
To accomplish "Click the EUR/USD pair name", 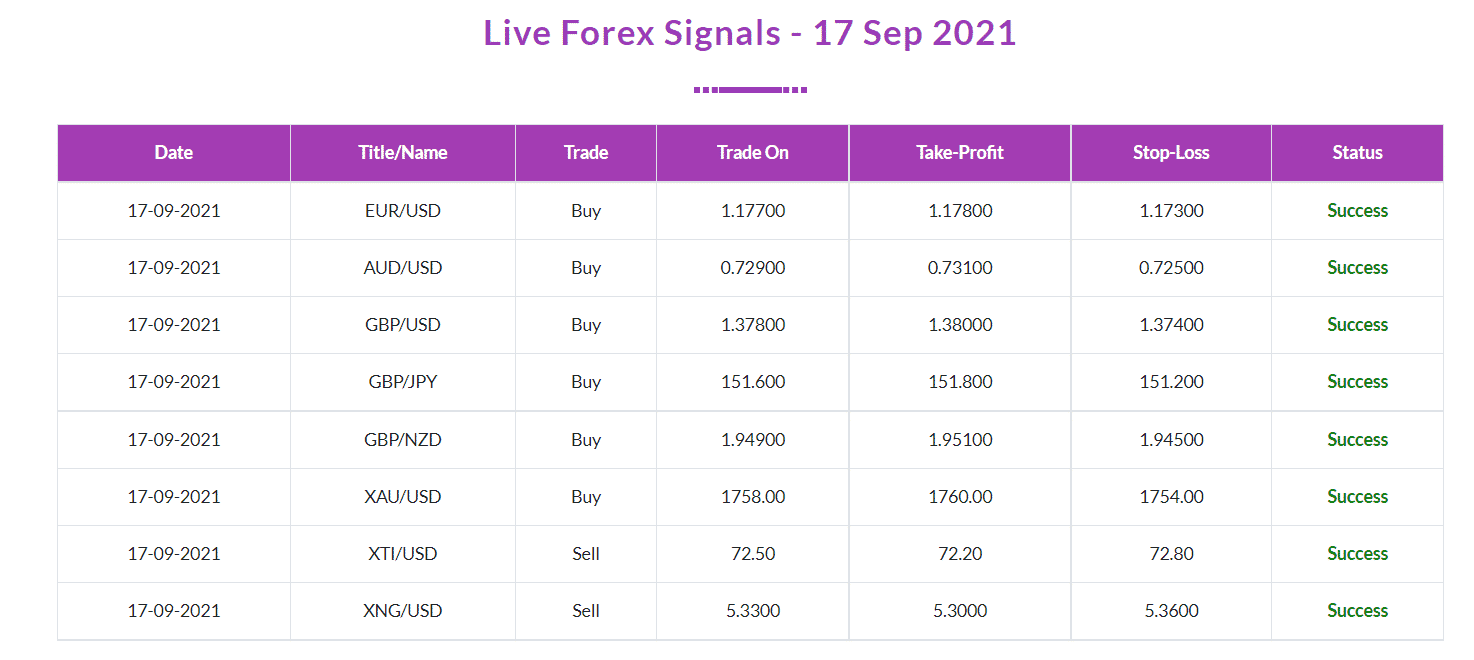I will pos(403,211).
